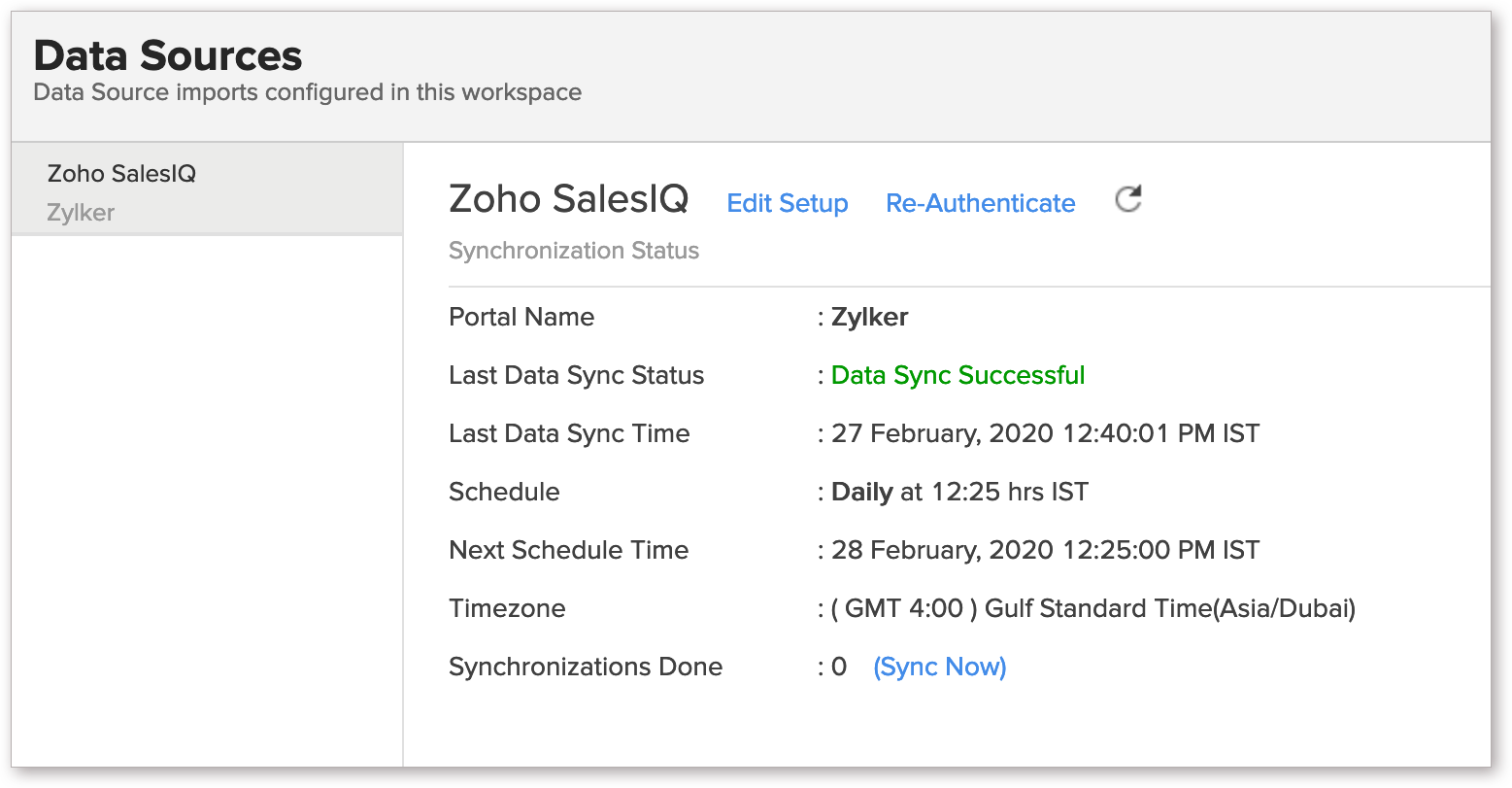Click the Gulf Standard Time timezone value

(x=1092, y=608)
